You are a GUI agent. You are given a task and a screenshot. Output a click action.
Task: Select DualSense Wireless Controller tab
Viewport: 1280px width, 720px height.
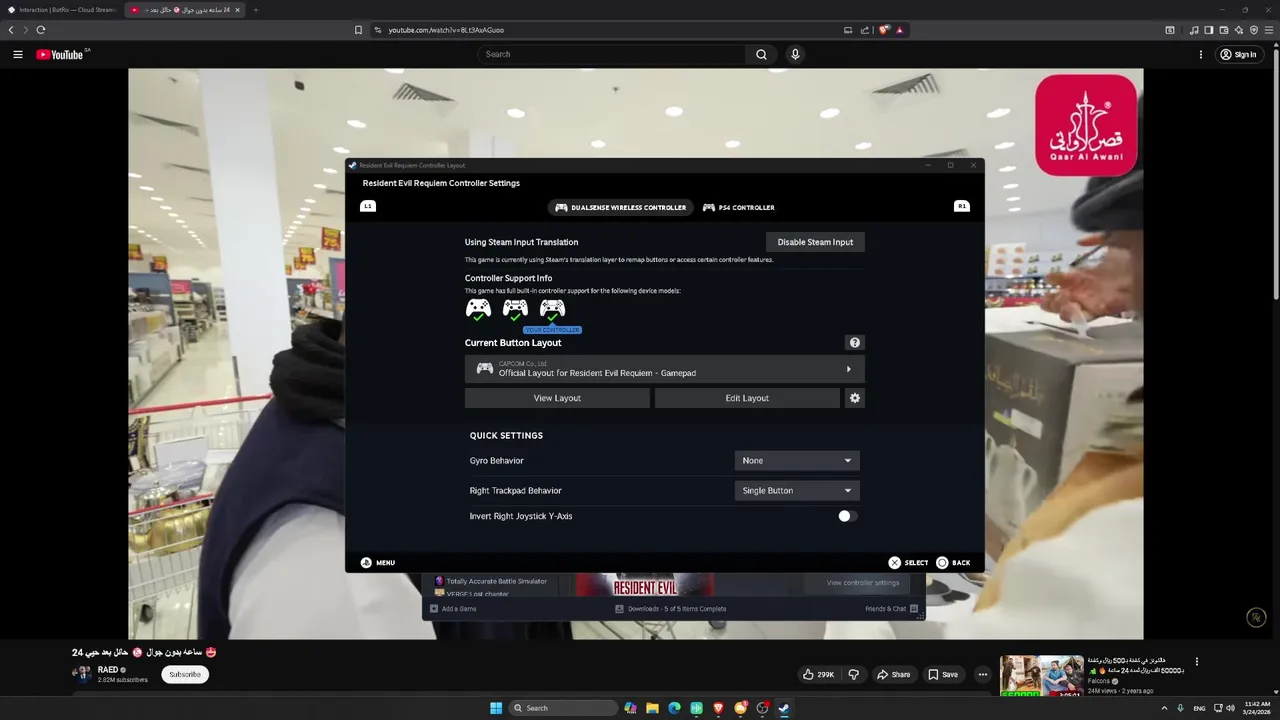[620, 207]
